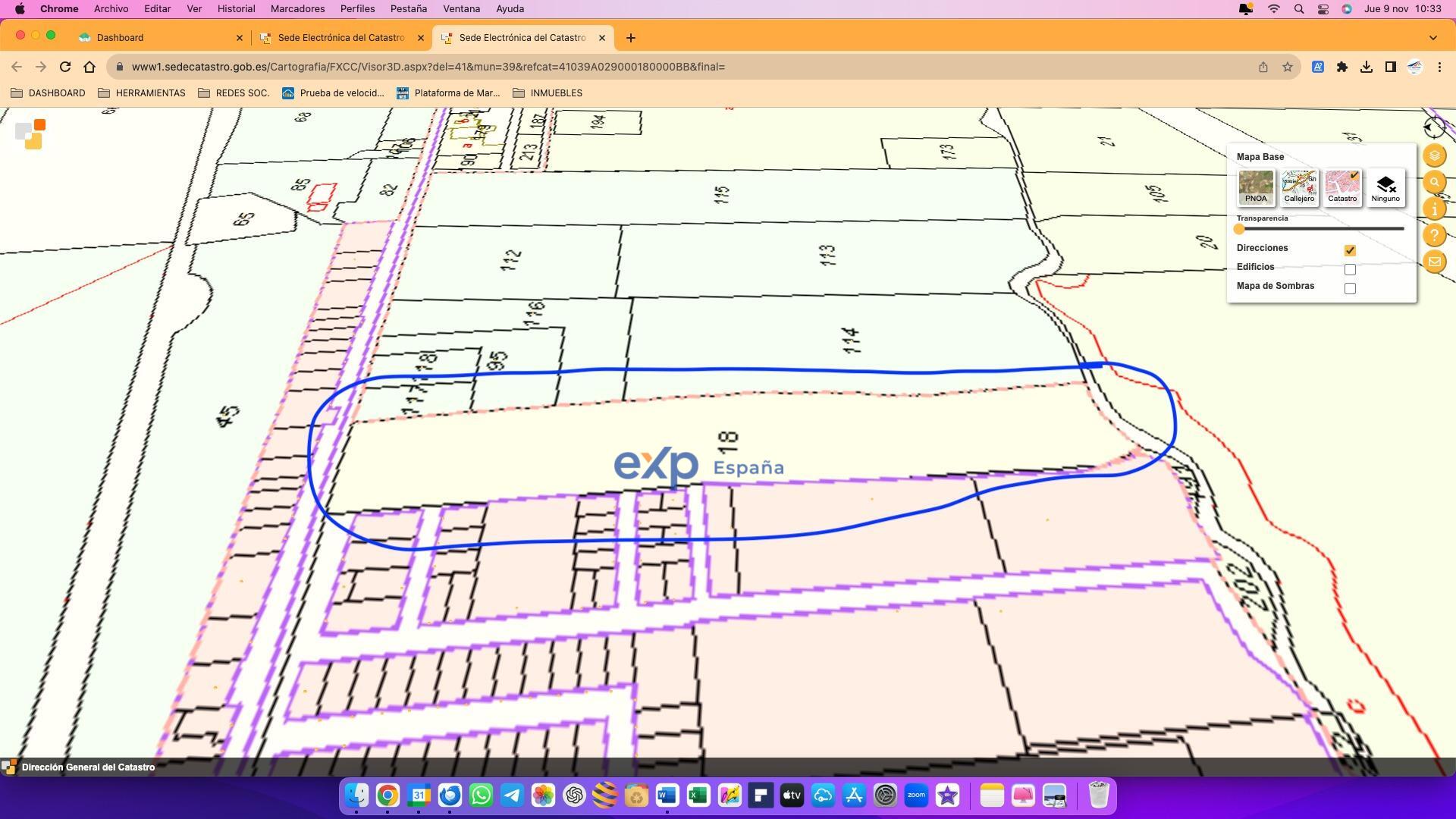Open the email contact icon
This screenshot has width=1456, height=819.
pos(1434,262)
